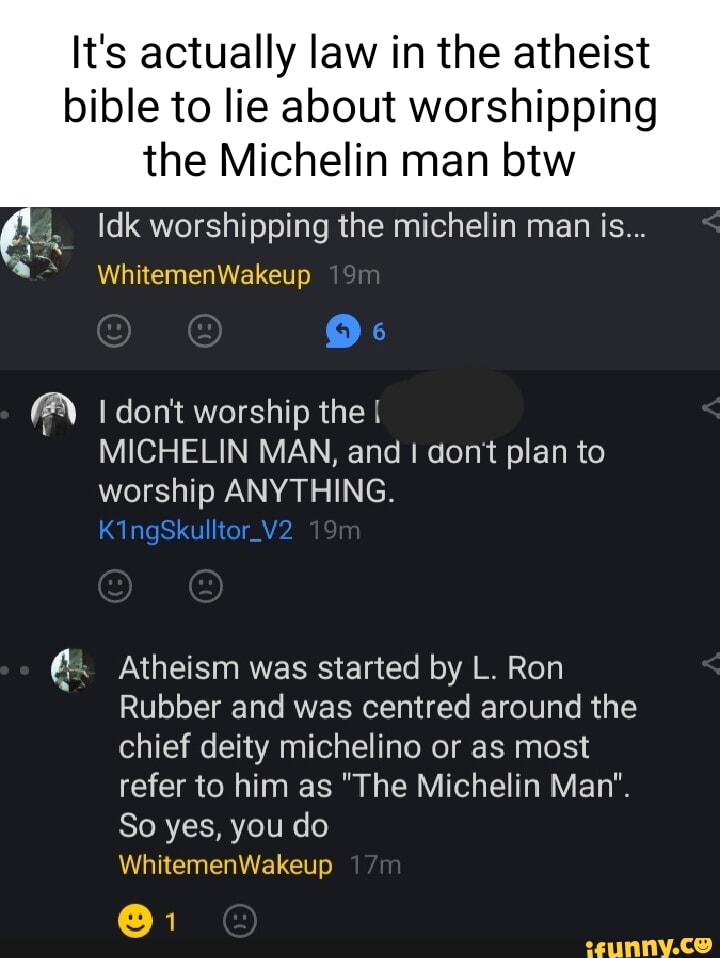Viewport: 720px width, 958px height.
Task: Expand the truncated "Idk worshipping the michelin man is..." comment
Action: click(371, 231)
